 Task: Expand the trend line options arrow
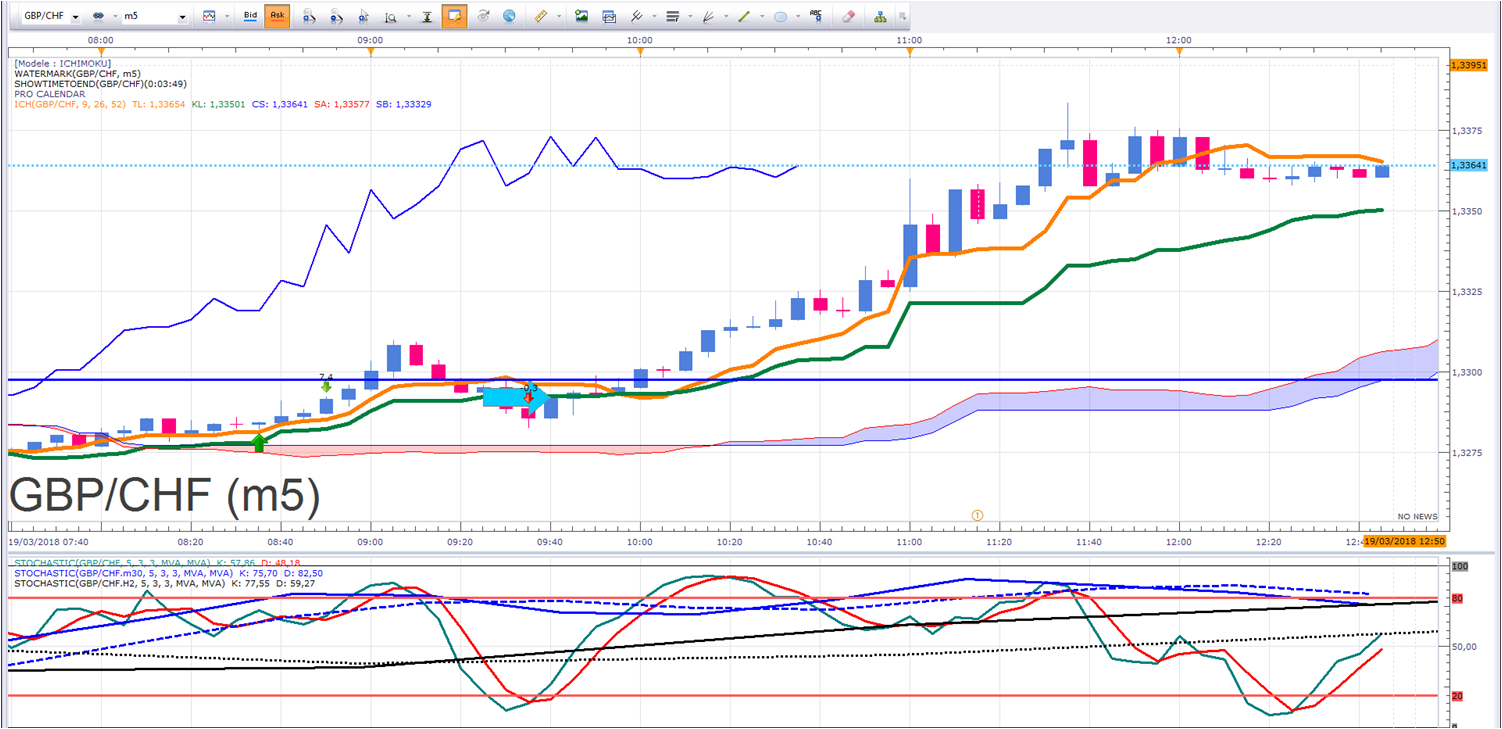760,17
